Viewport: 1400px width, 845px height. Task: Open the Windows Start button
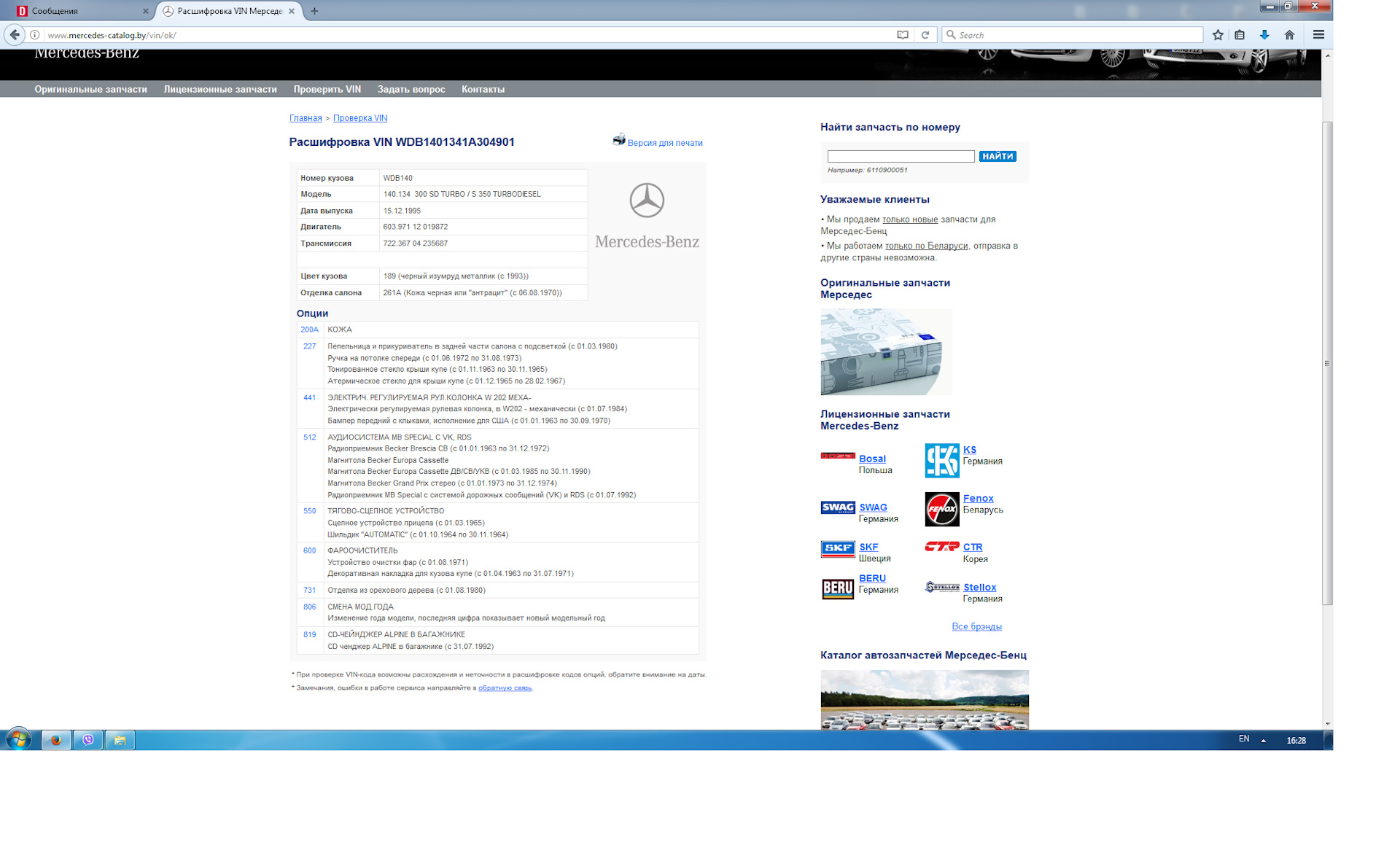(x=18, y=740)
